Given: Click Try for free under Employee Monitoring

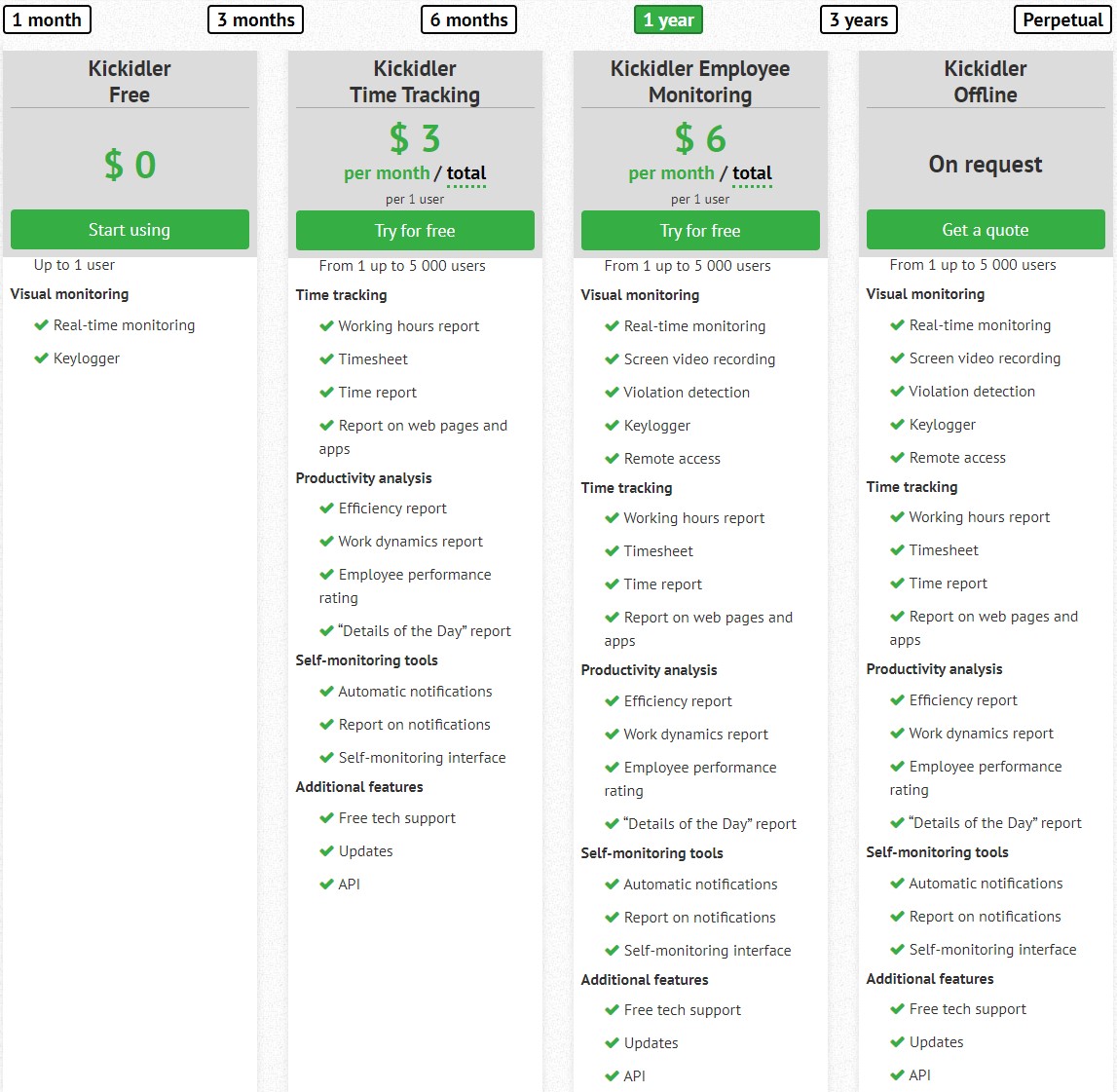Looking at the screenshot, I should pyautogui.click(x=700, y=231).
